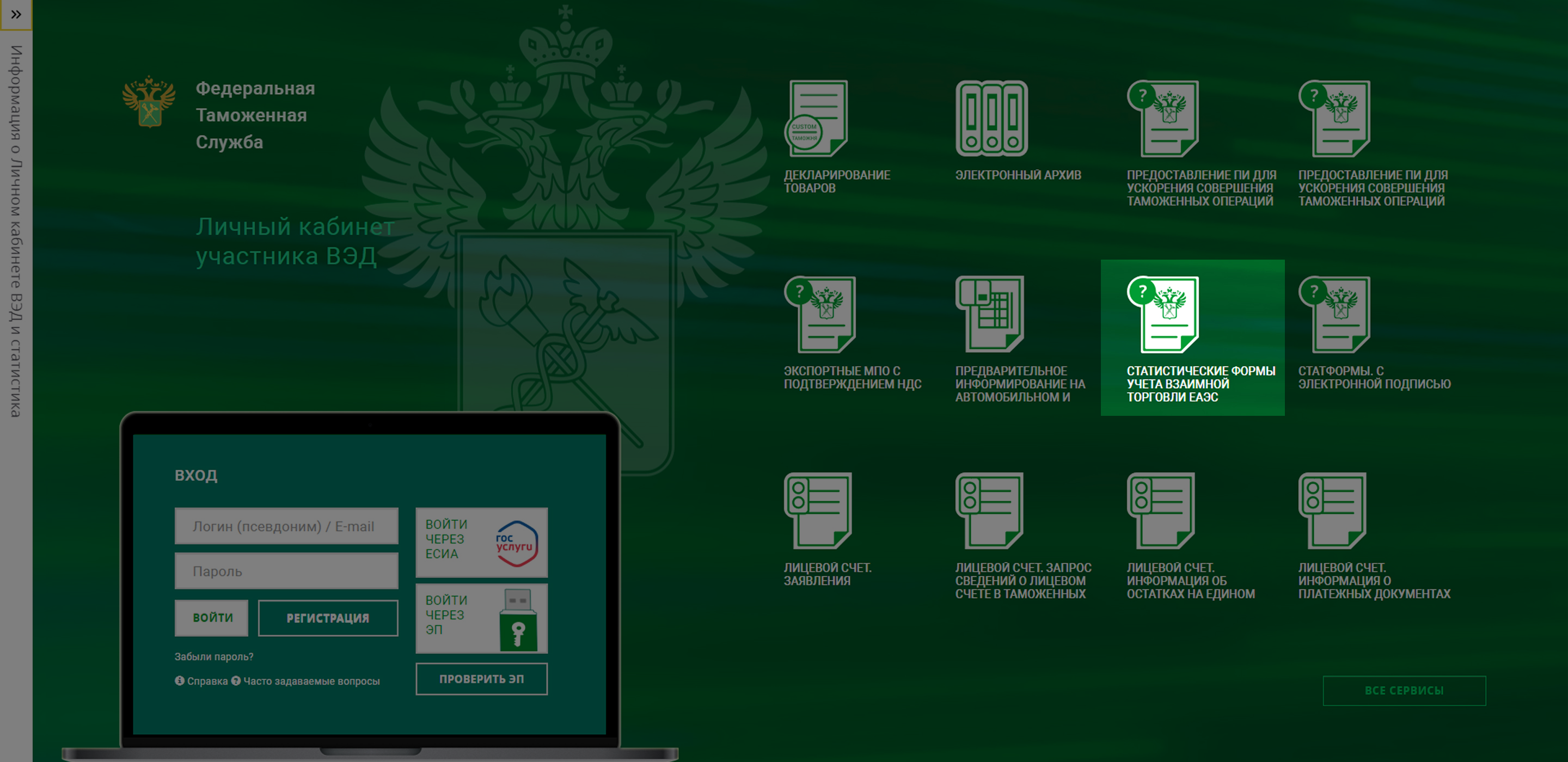Click the ВОЙТИ login button

212,618
